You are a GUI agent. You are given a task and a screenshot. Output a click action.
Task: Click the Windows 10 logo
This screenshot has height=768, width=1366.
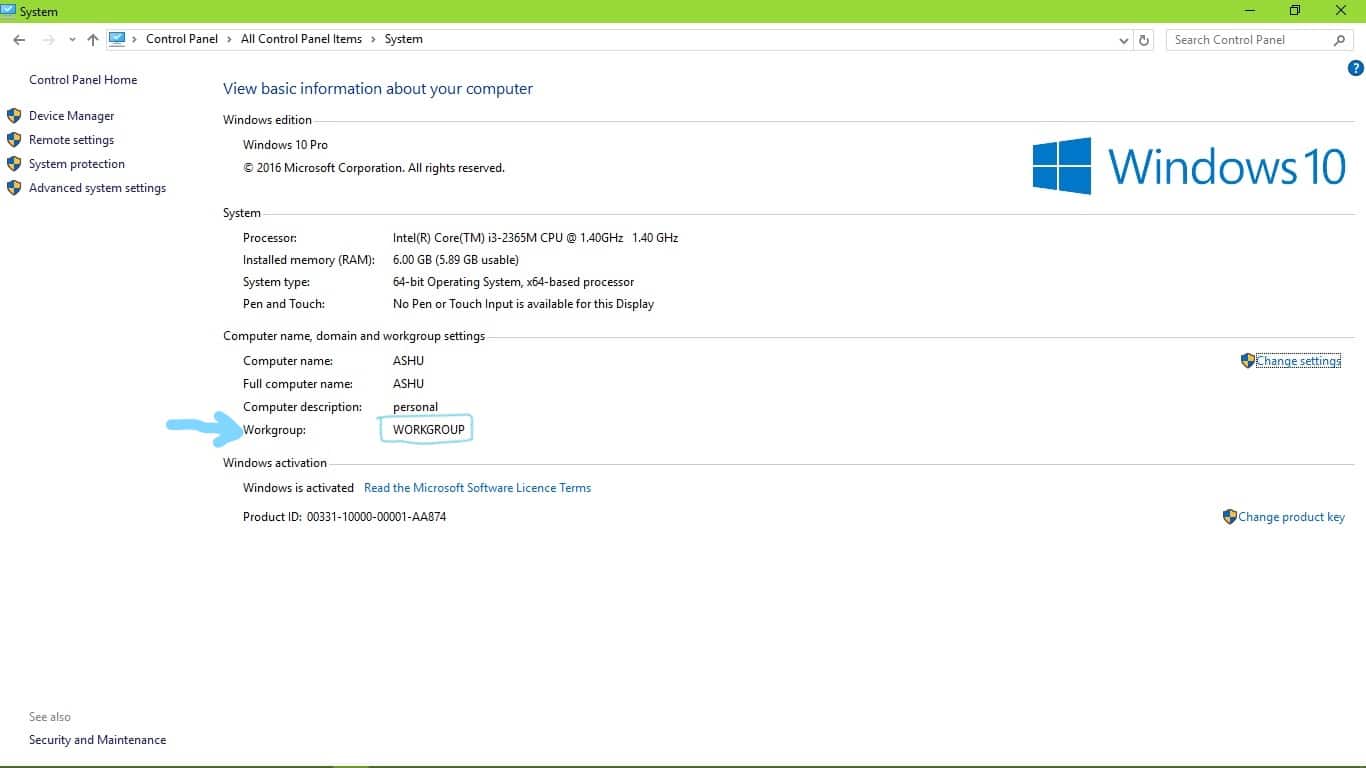coord(1189,166)
